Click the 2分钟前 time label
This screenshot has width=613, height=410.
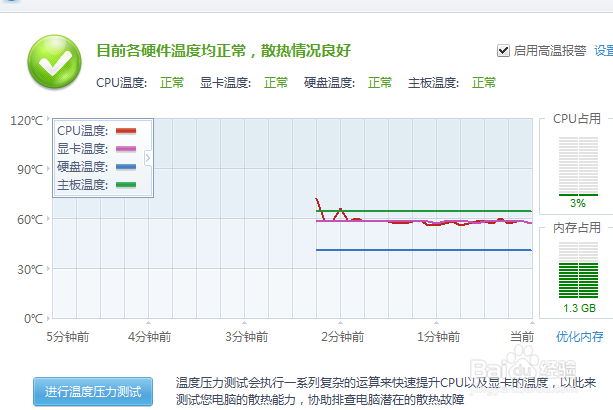tap(342, 337)
